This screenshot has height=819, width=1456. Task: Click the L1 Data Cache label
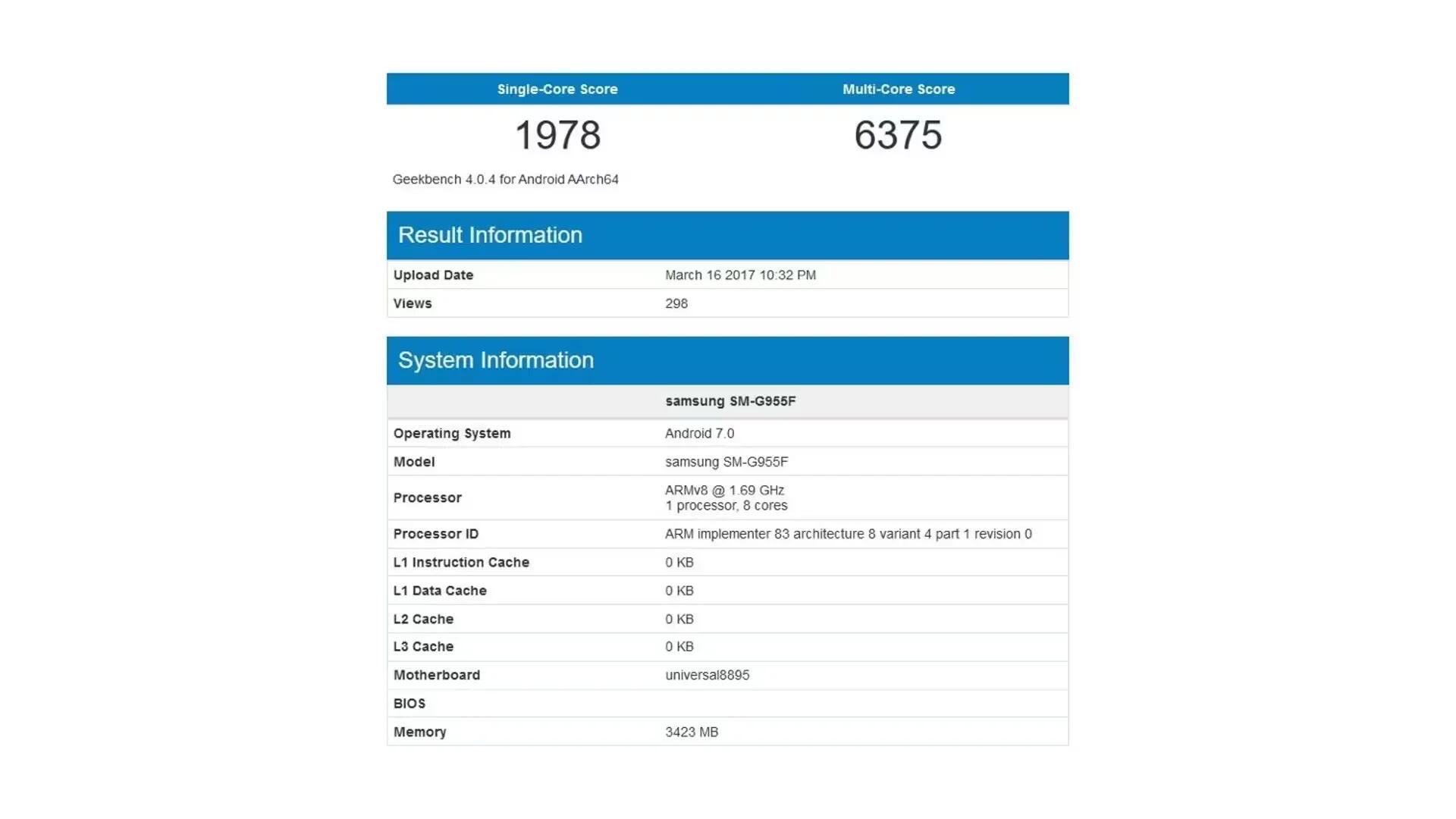click(x=440, y=591)
